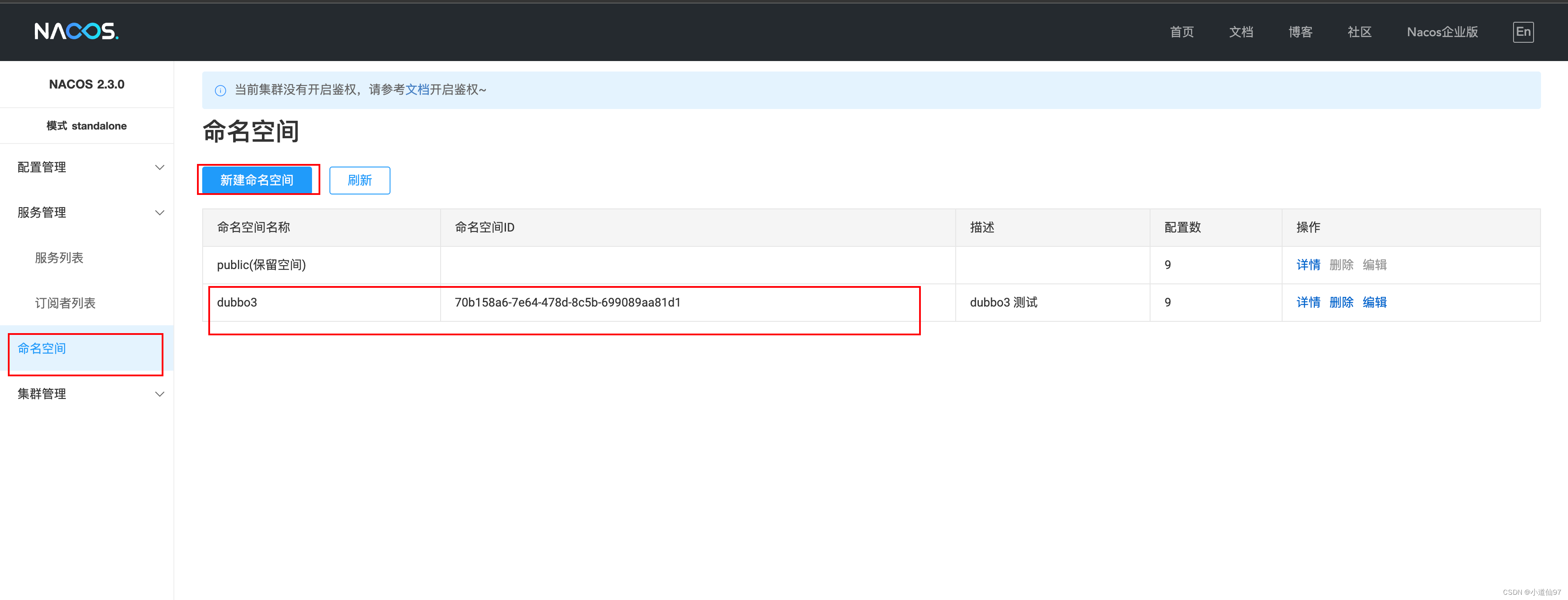The image size is (1568, 600).
Task: Click config count 9 in dubbo3 row
Action: [x=1168, y=302]
